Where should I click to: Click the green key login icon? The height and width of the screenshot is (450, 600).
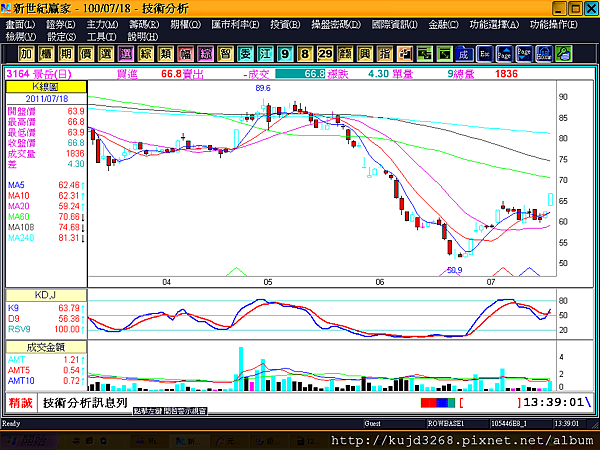pyautogui.click(x=564, y=54)
